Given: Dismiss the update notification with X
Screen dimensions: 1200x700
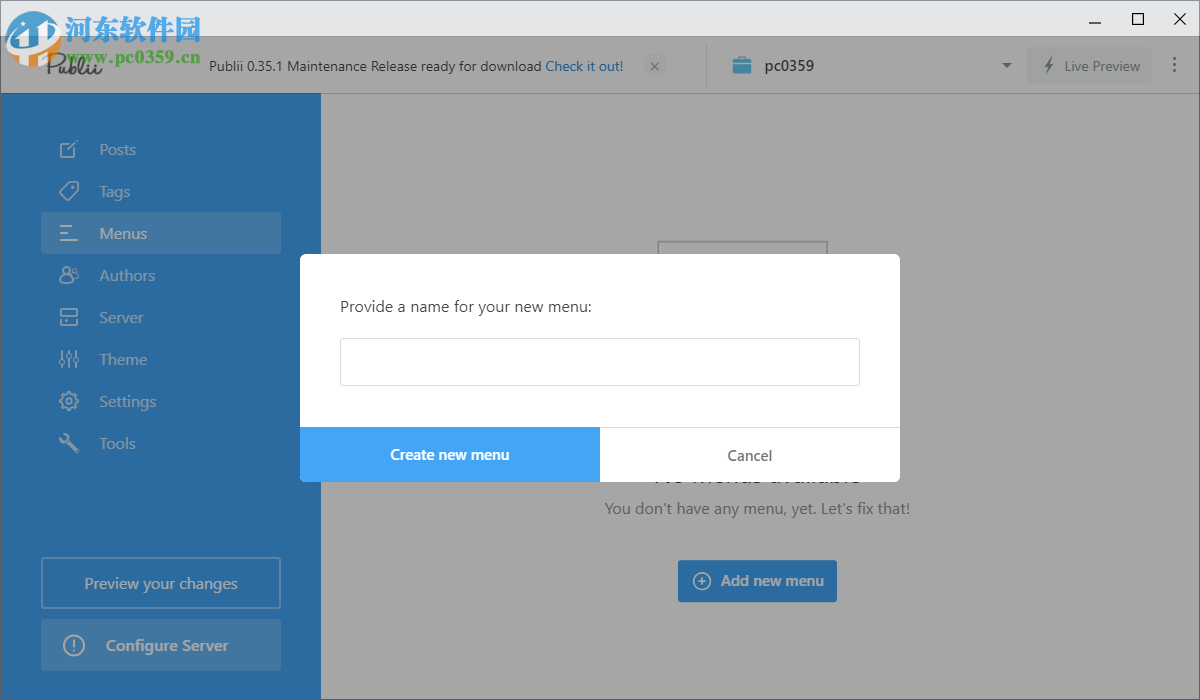Looking at the screenshot, I should coord(654,66).
